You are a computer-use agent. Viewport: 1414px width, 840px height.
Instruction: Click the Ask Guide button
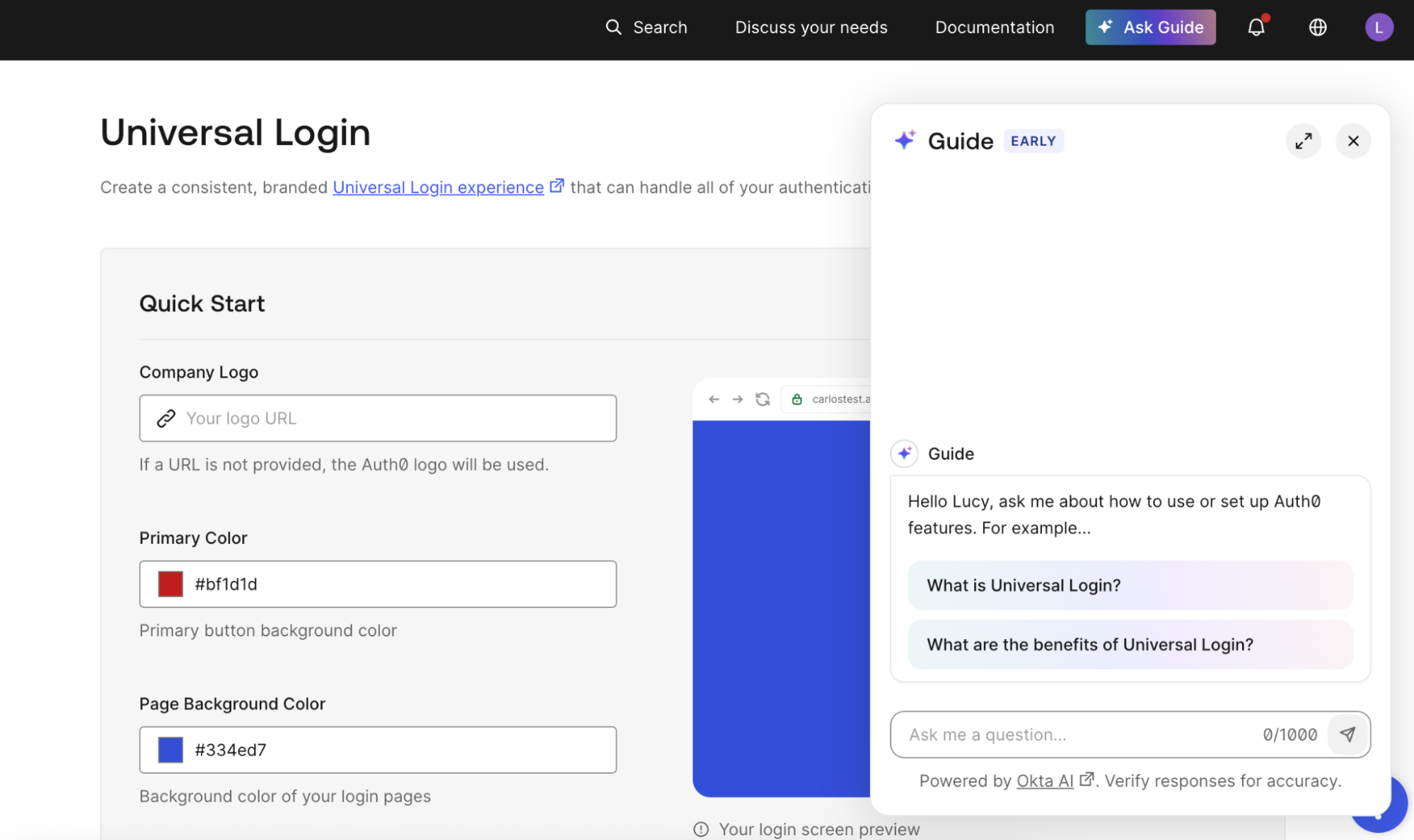[x=1150, y=27]
